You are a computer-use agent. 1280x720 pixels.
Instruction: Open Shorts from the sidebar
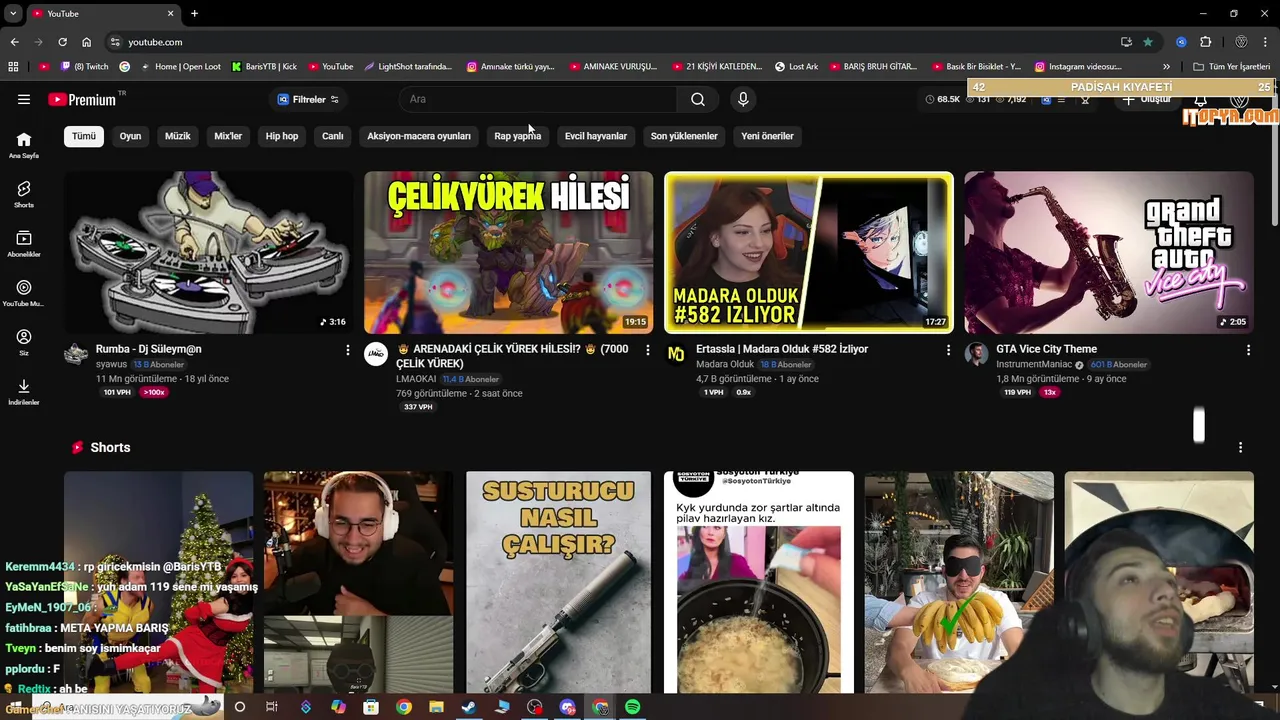tap(24, 194)
